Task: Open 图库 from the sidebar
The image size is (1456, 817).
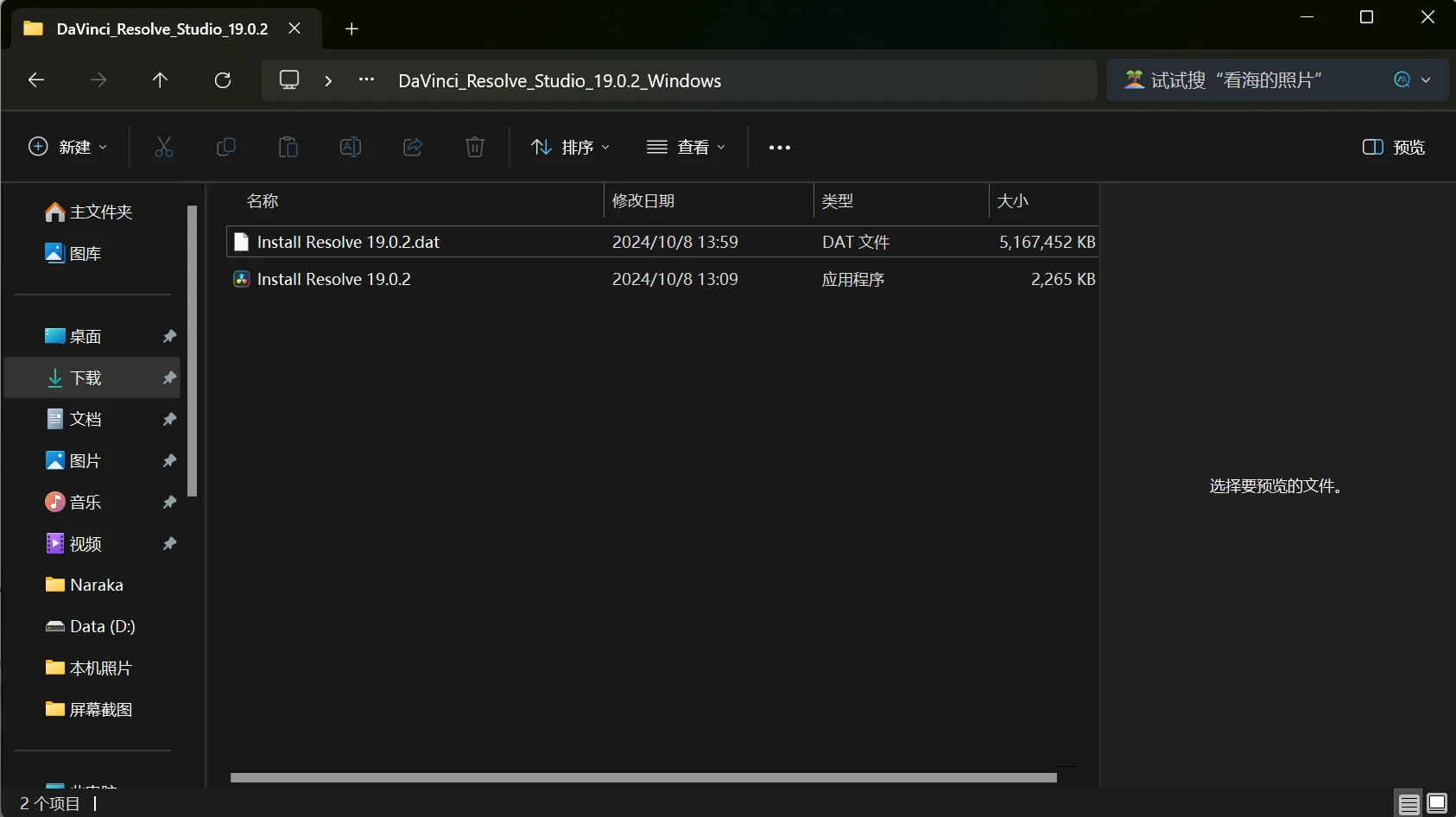Action: [84, 252]
